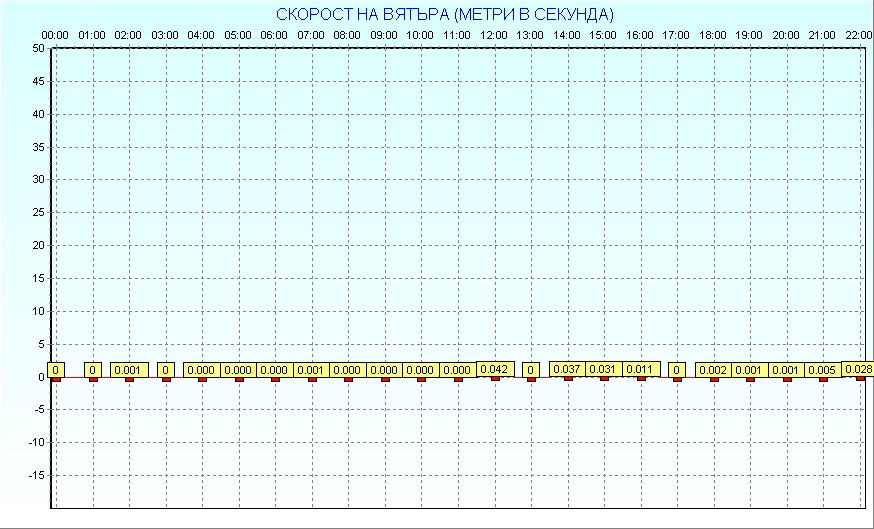This screenshot has width=874, height=529.
Task: Click the 21:00 time axis label
Action: click(x=822, y=35)
